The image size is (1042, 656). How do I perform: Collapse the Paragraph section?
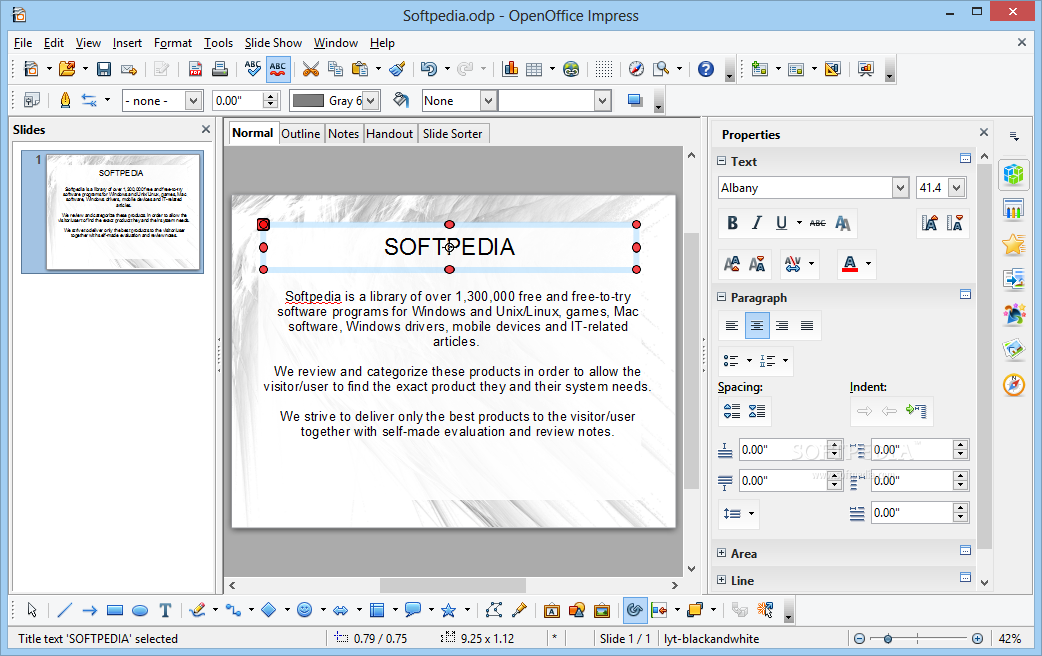click(x=722, y=297)
